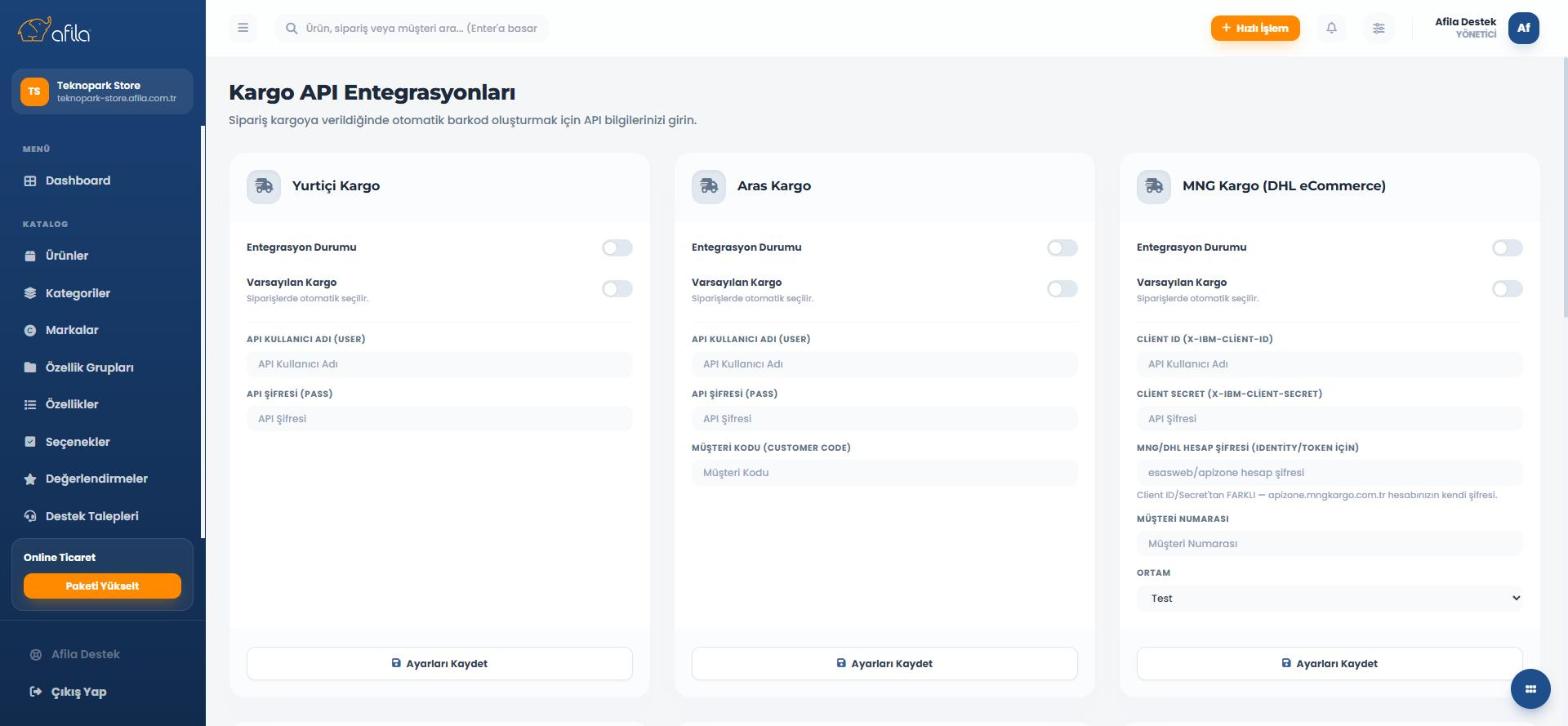Viewport: 1568px width, 726px height.
Task: Open Dashboard from the sidebar
Action: coord(102,181)
